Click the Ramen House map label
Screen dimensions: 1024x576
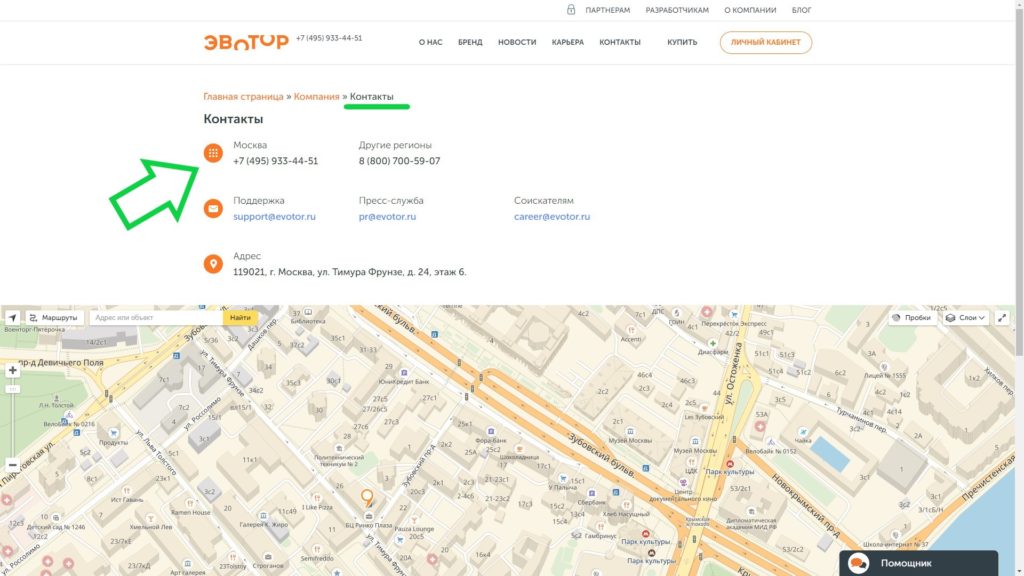pos(191,512)
